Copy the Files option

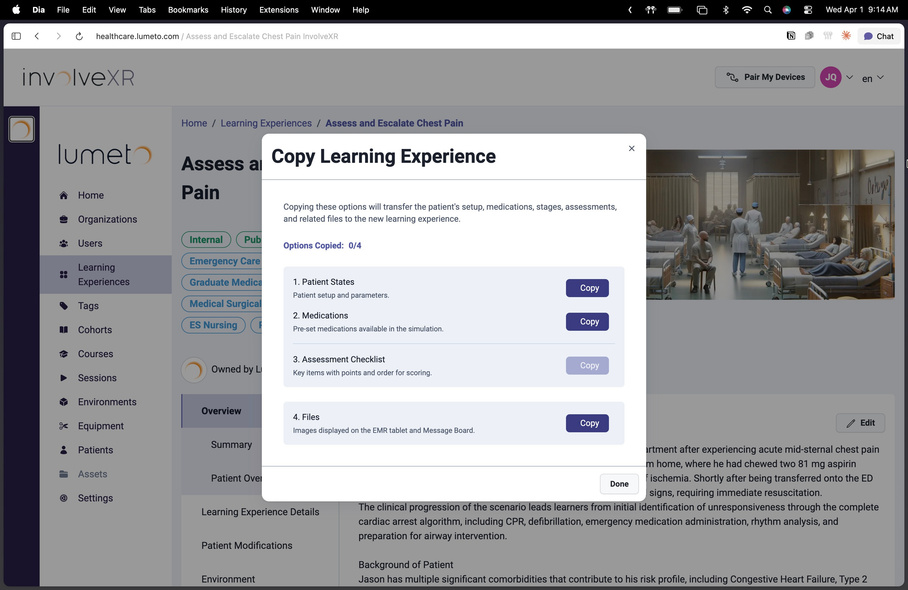pos(587,423)
